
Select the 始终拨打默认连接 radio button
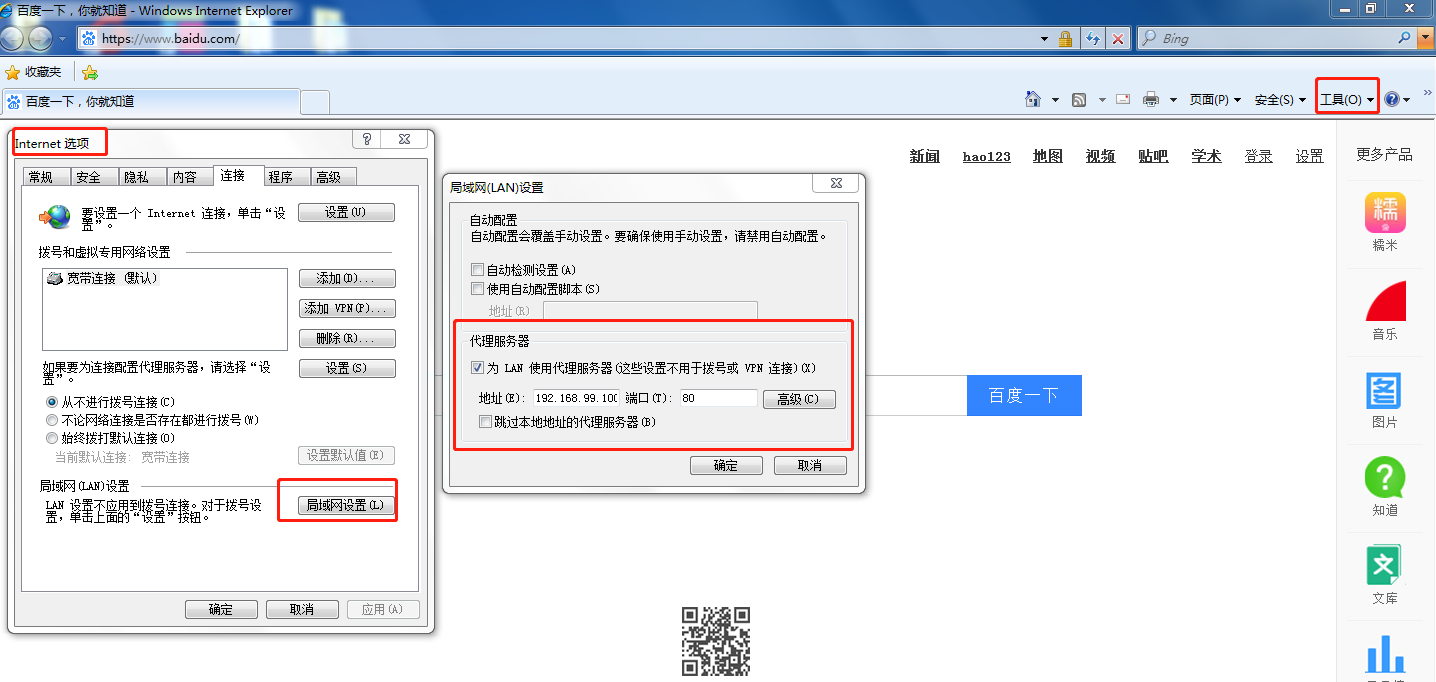52,437
